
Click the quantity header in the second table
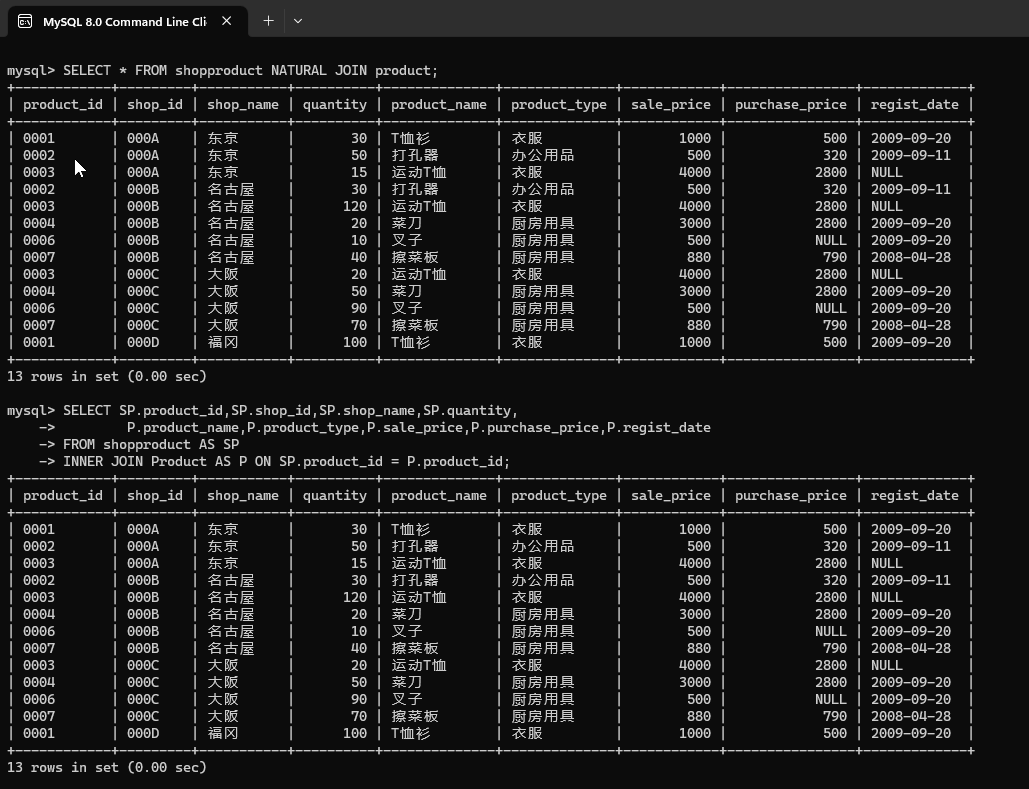pos(335,496)
